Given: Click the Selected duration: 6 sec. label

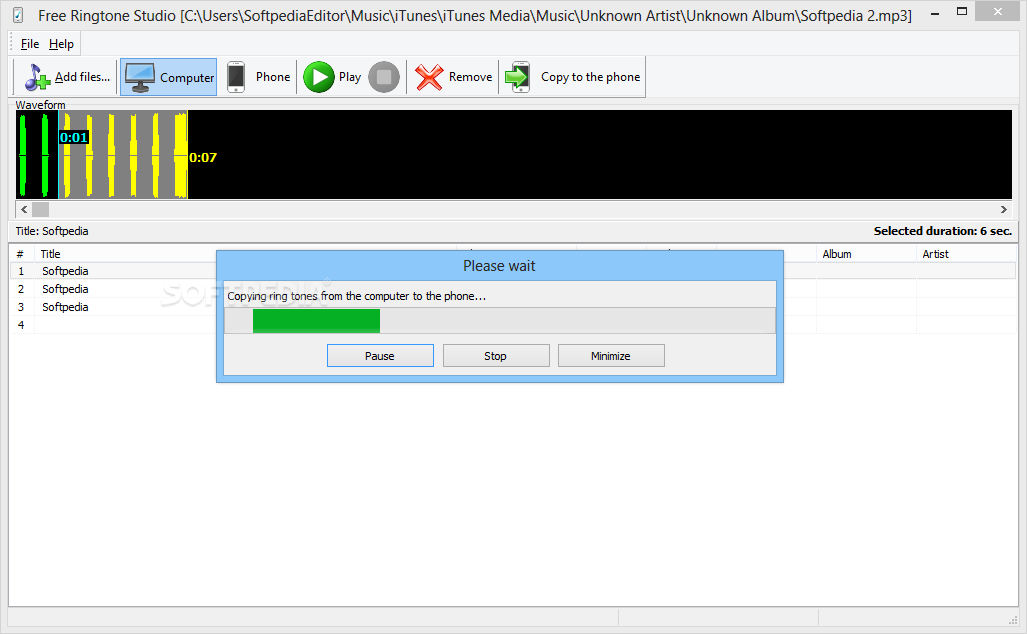Looking at the screenshot, I should click(943, 231).
